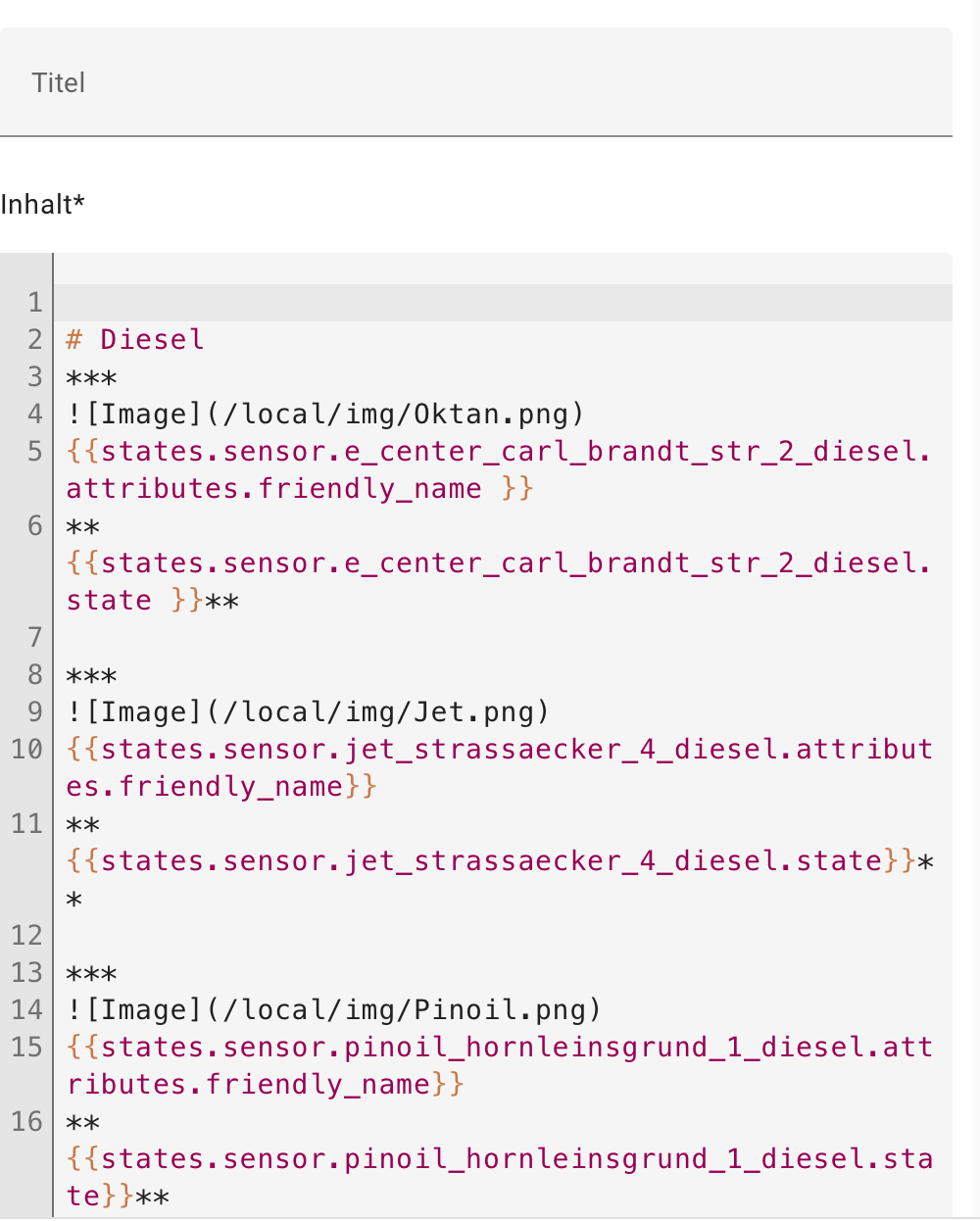Click the Jet.png image path line
Viewport: 980px width, 1221px height.
point(308,712)
